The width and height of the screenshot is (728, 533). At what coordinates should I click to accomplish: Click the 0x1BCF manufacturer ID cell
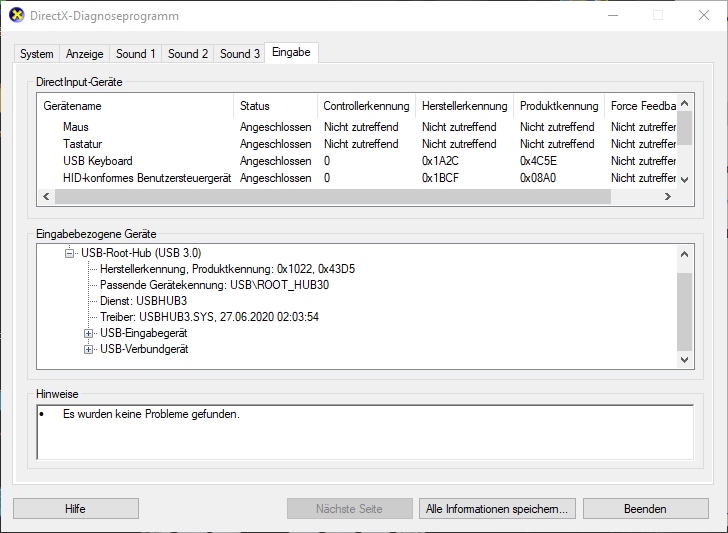click(440, 178)
